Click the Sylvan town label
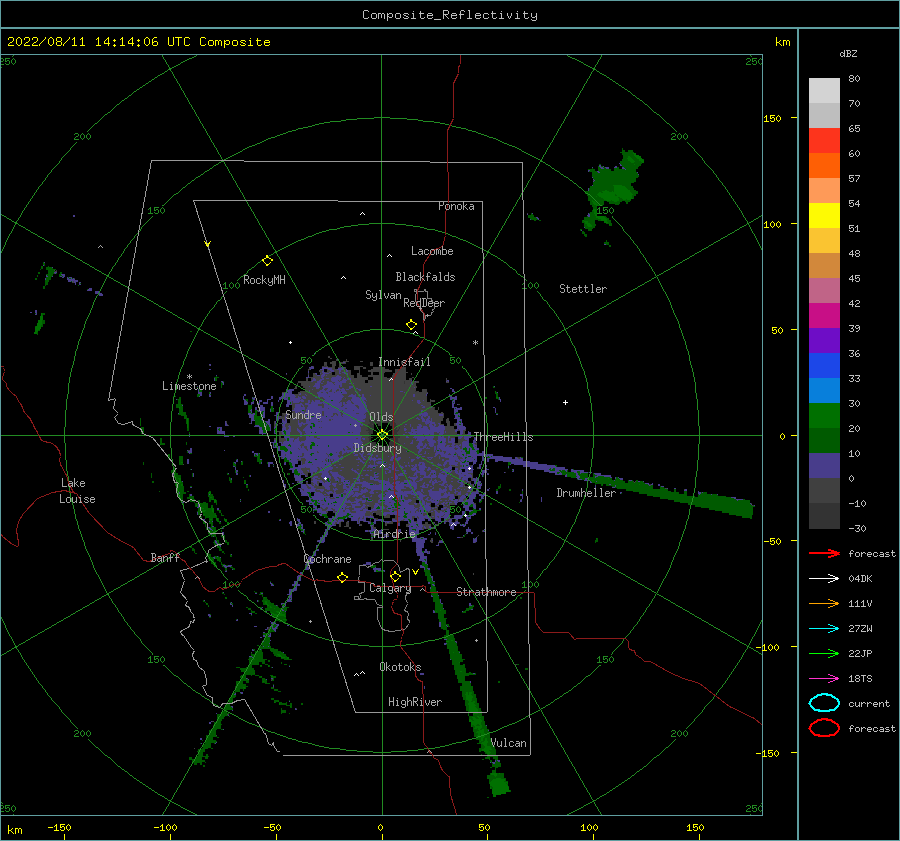The height and width of the screenshot is (841, 900). pyautogui.click(x=383, y=295)
